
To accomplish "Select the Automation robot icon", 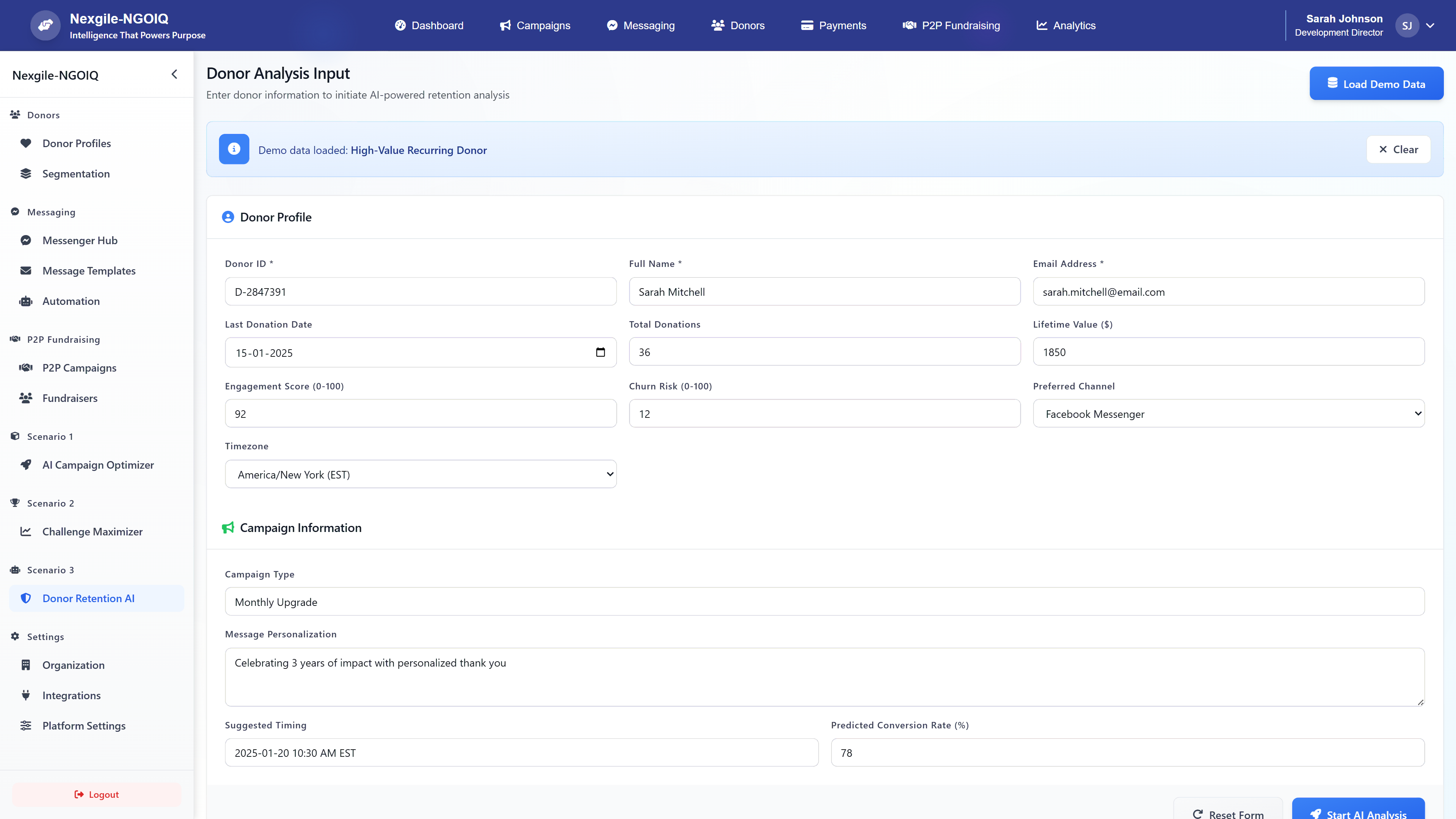I will pyautogui.click(x=26, y=301).
